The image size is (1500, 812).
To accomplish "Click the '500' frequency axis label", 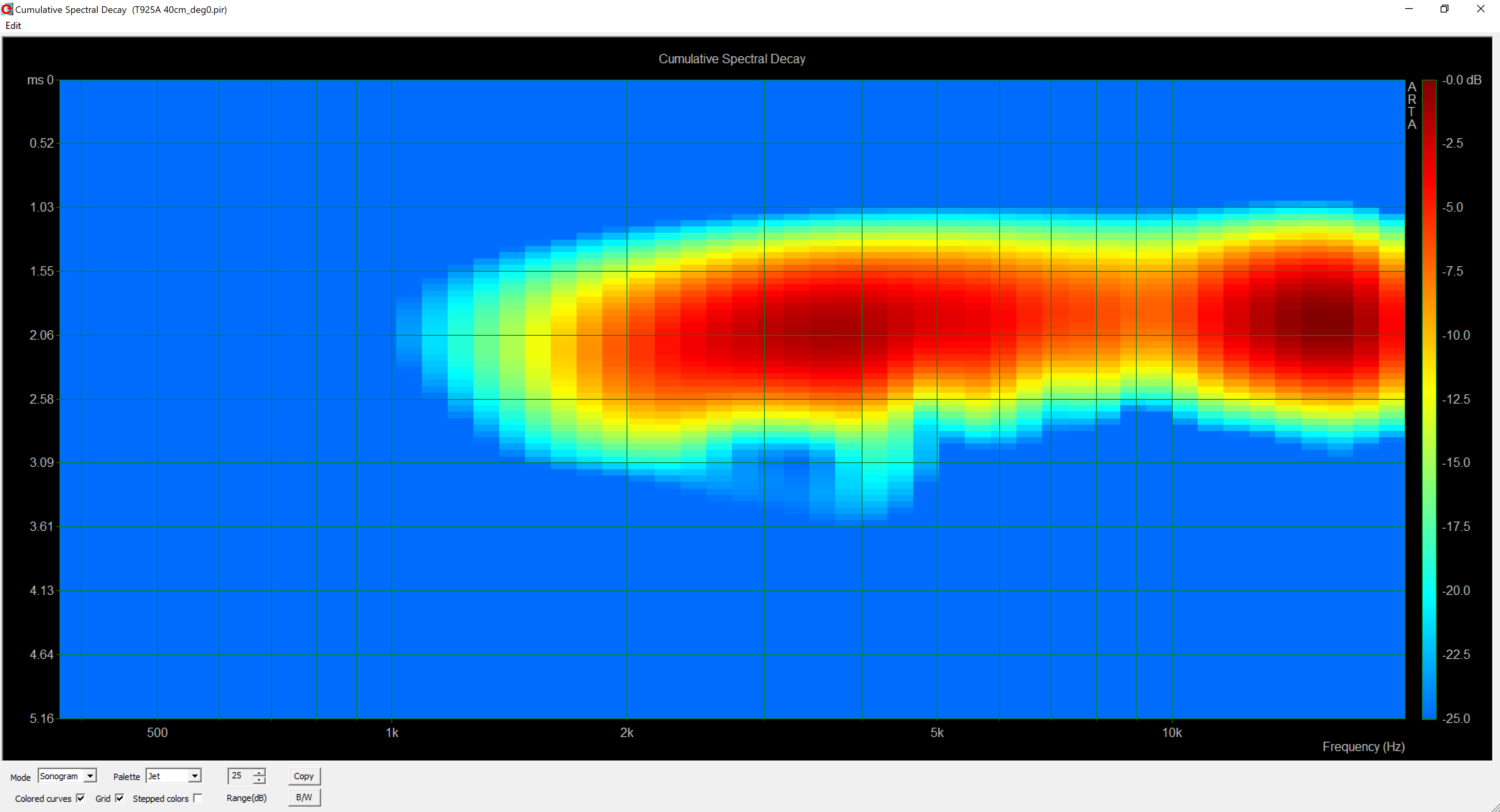I will pyautogui.click(x=157, y=733).
